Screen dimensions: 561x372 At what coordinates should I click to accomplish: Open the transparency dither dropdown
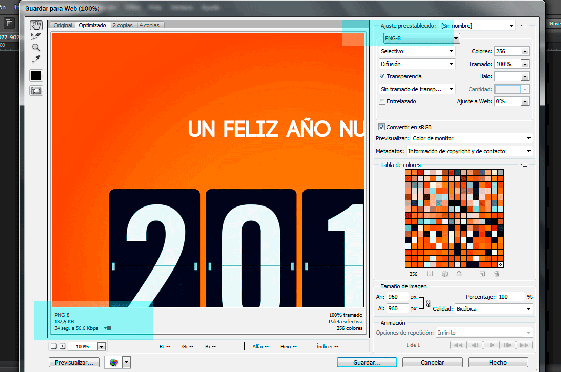point(417,89)
